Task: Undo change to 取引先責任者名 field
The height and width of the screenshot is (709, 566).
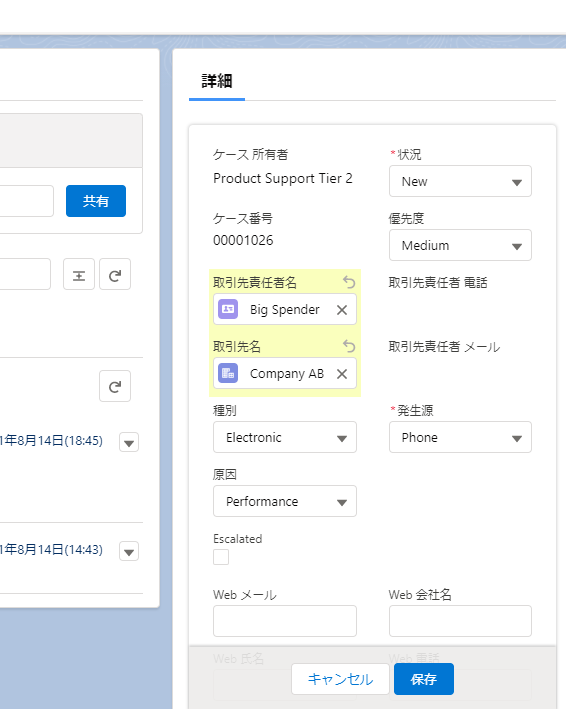Action: tap(349, 282)
